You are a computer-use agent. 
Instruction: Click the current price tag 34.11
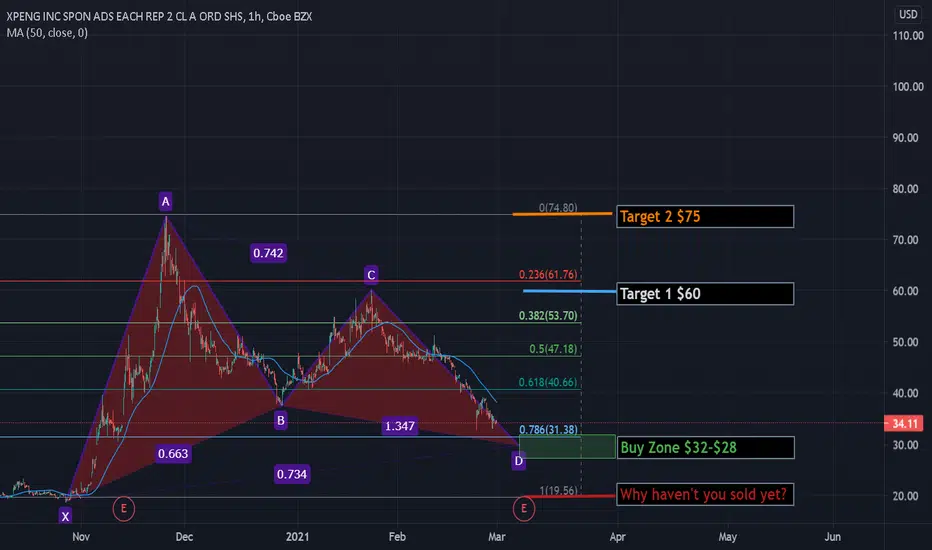tap(904, 423)
